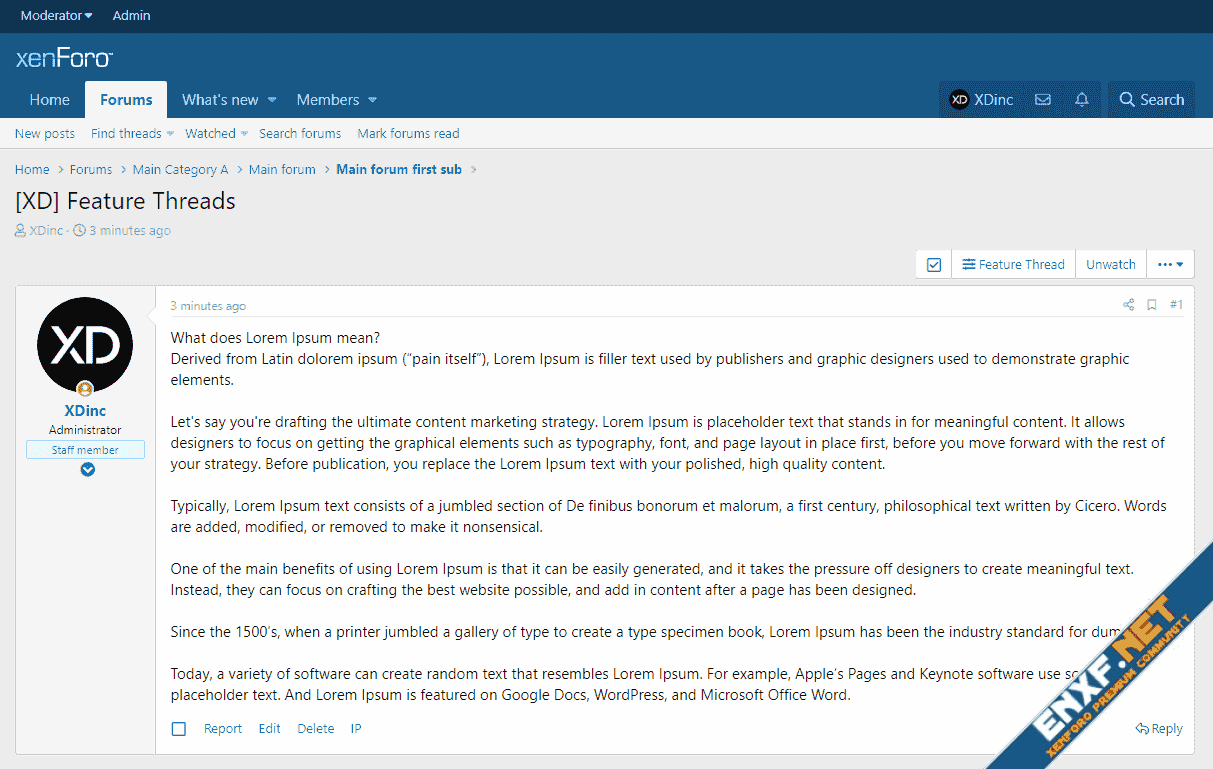Screen dimensions: 1213x769
Task: Toggle the thread selection checkbox near Feature Thread
Action: click(934, 265)
